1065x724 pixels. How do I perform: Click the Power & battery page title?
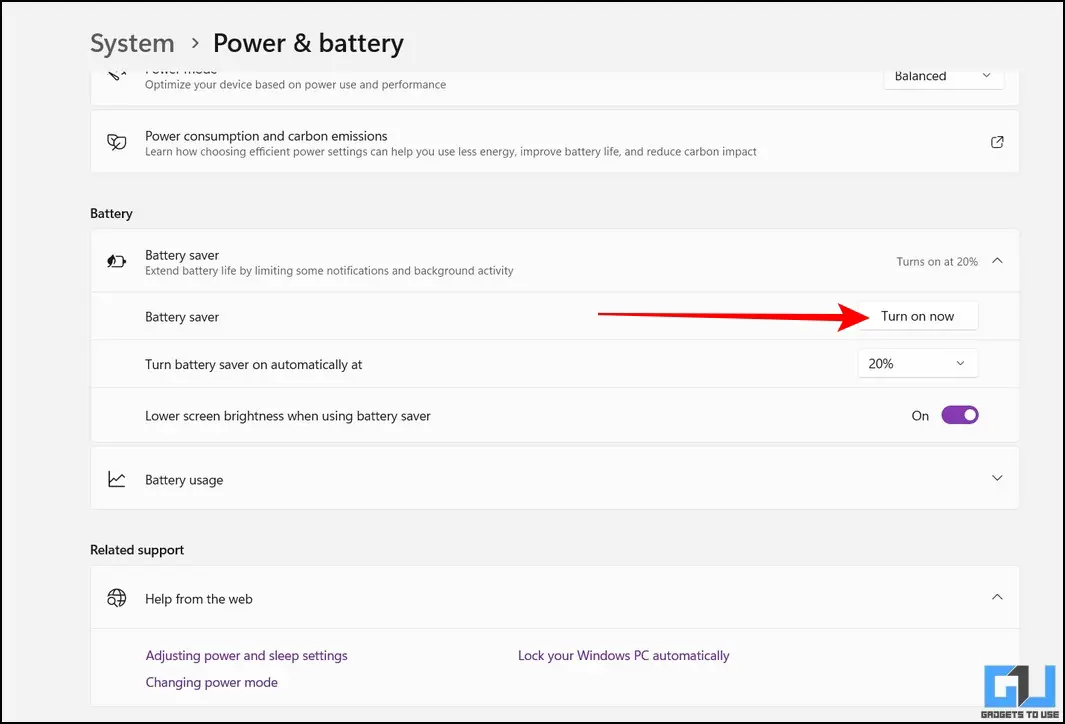pos(308,43)
